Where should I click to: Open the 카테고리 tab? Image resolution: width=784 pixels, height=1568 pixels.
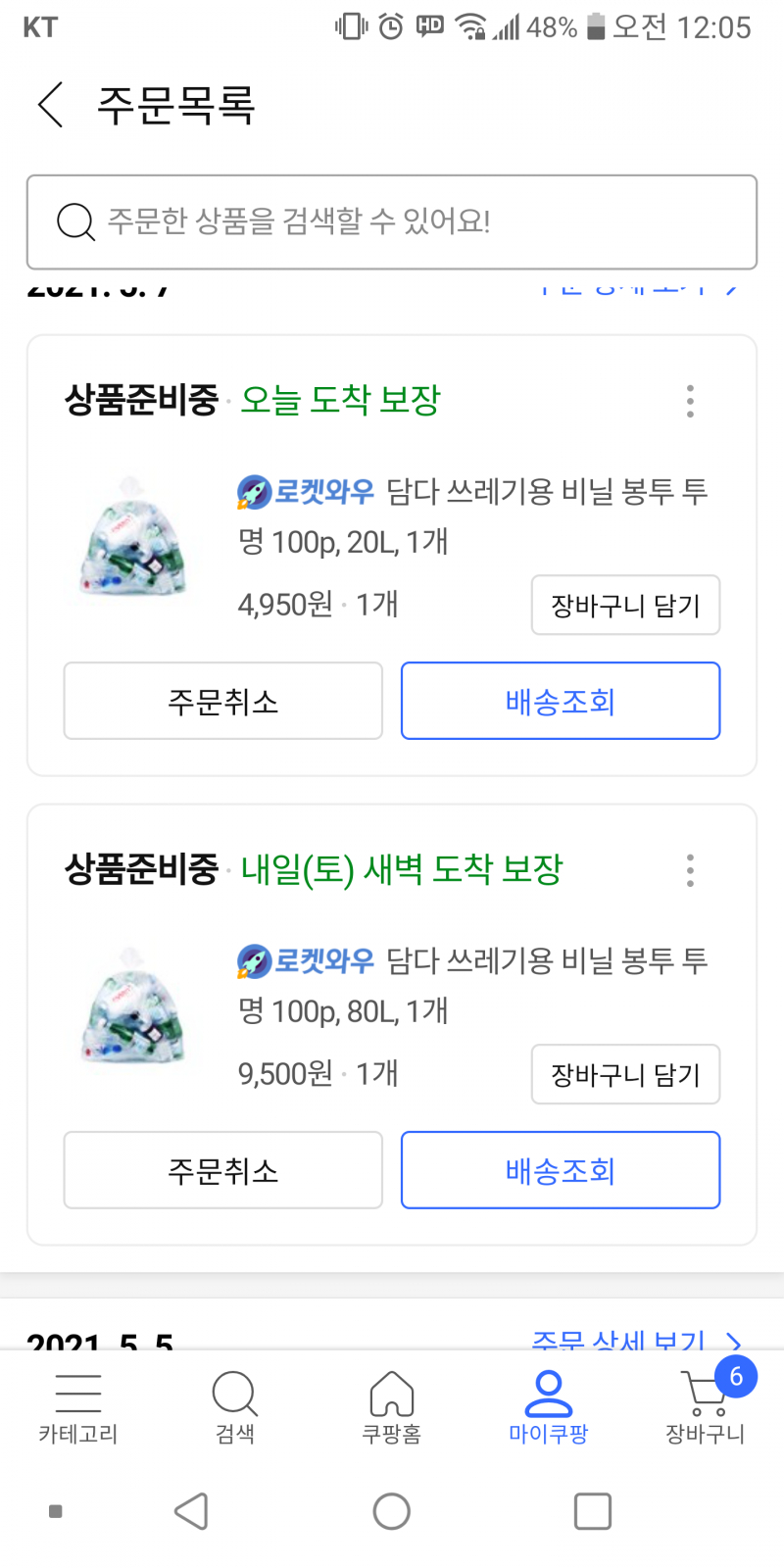click(x=78, y=1407)
